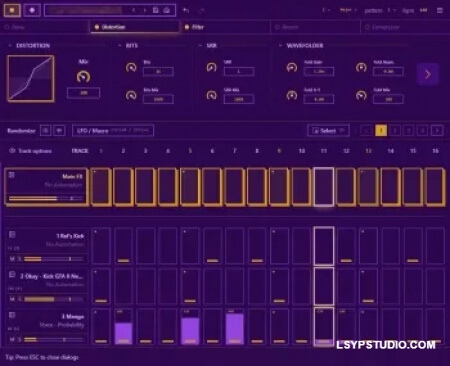Go to previous preset with left arrow
Image resolution: width=450 pixels, height=366 pixels.
[134, 10]
